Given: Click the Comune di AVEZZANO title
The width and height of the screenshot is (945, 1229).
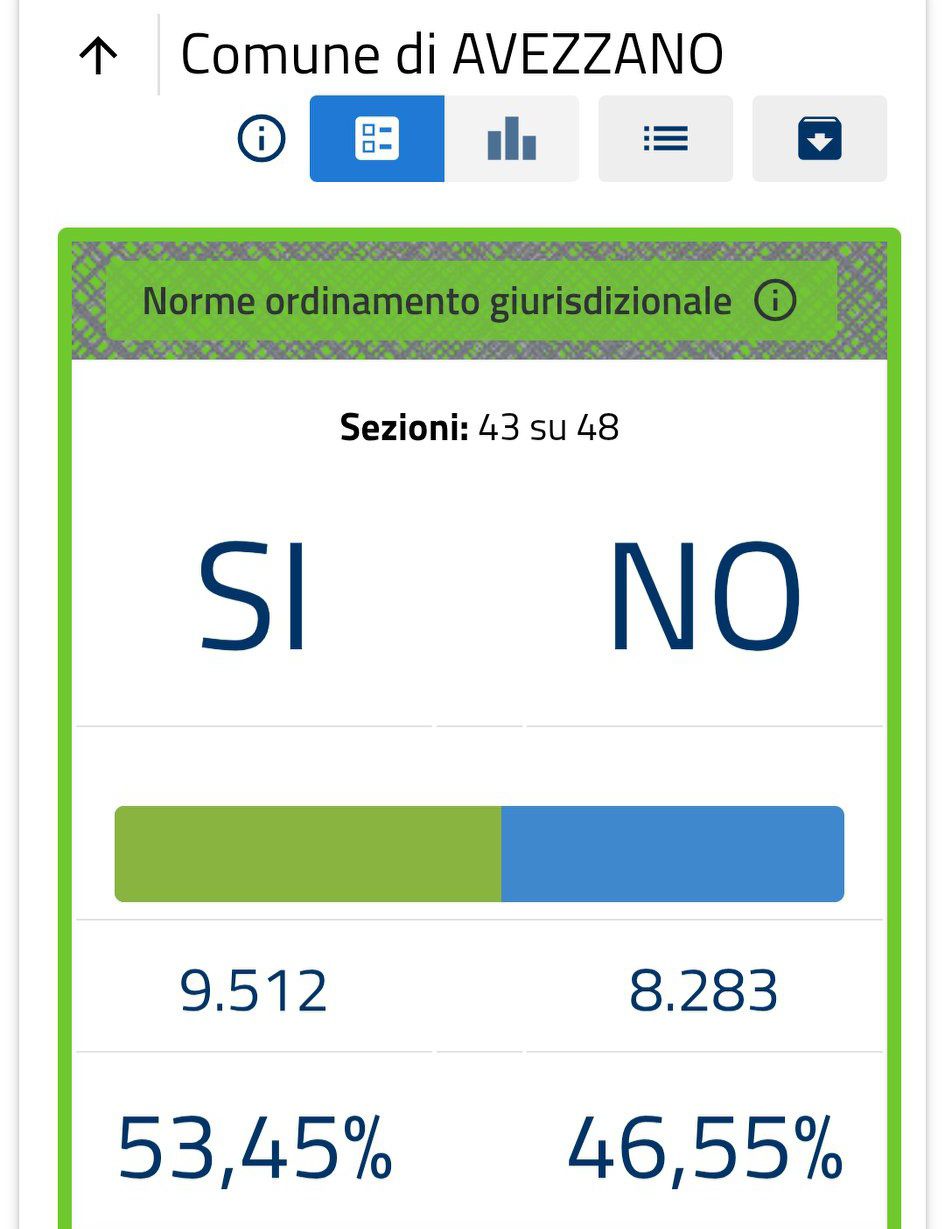Looking at the screenshot, I should (451, 55).
